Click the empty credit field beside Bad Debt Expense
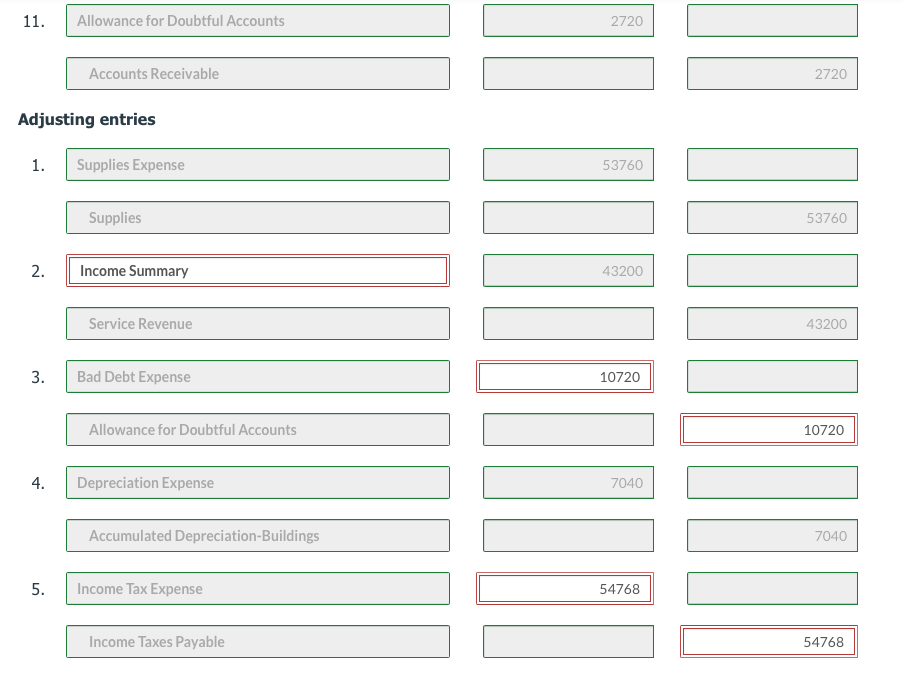Image resolution: width=903 pixels, height=675 pixels. tap(772, 377)
